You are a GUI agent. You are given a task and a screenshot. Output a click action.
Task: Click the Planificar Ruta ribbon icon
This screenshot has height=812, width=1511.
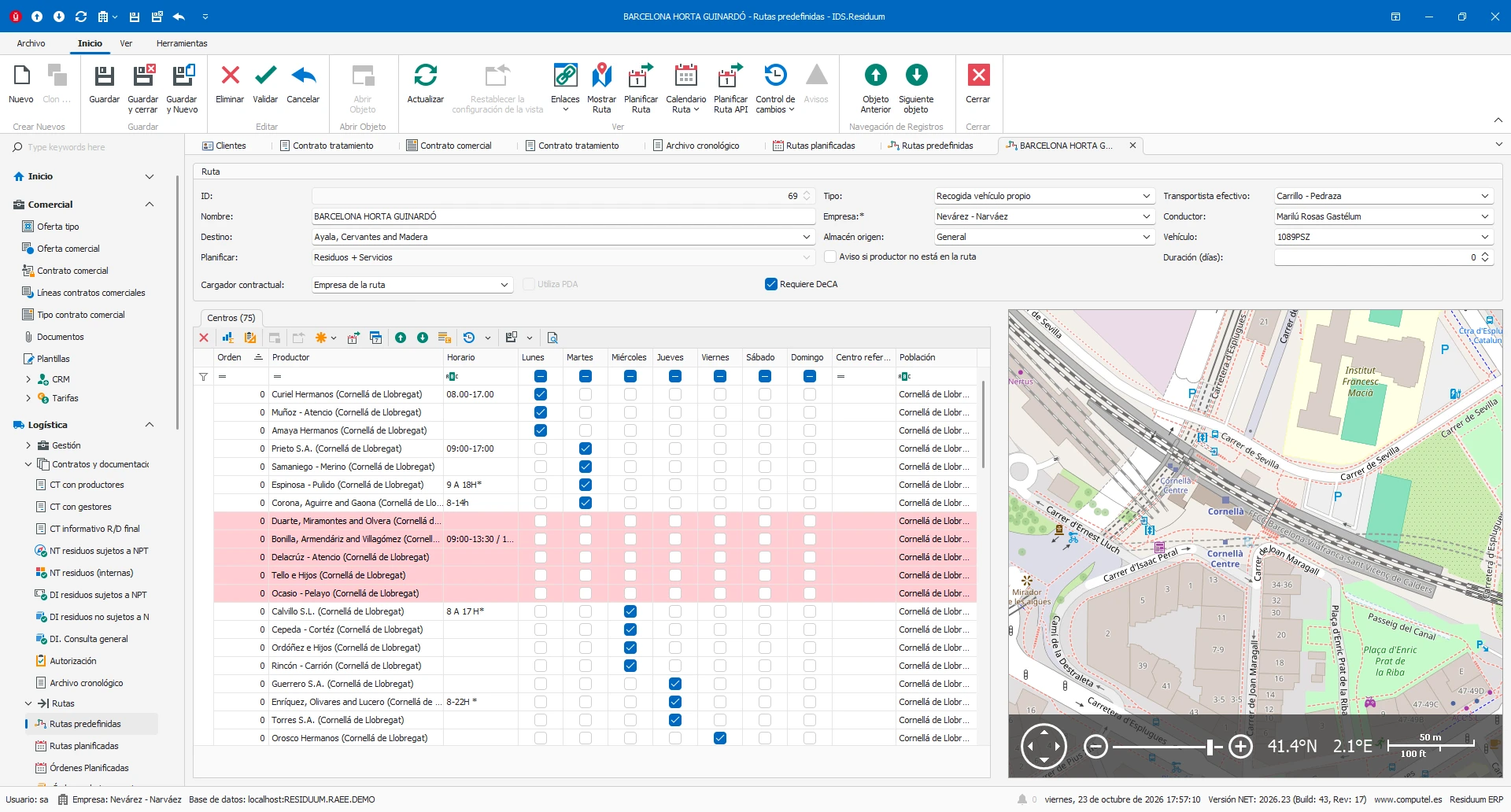(x=641, y=88)
